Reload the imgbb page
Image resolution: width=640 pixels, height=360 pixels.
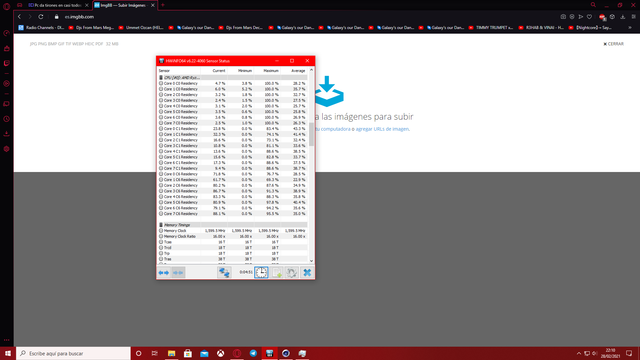[x=41, y=17]
